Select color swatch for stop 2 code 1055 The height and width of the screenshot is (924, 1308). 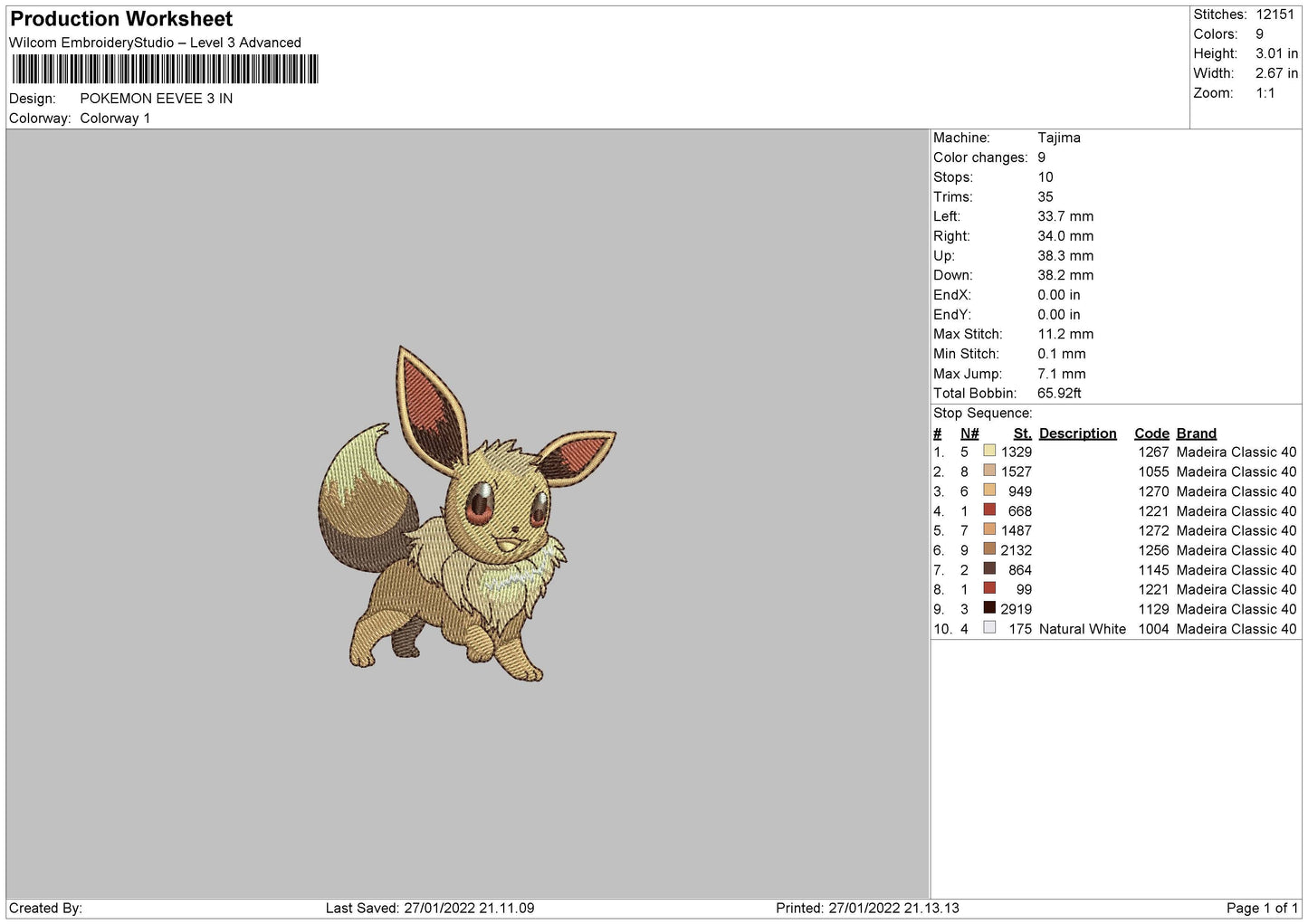pyautogui.click(x=989, y=471)
